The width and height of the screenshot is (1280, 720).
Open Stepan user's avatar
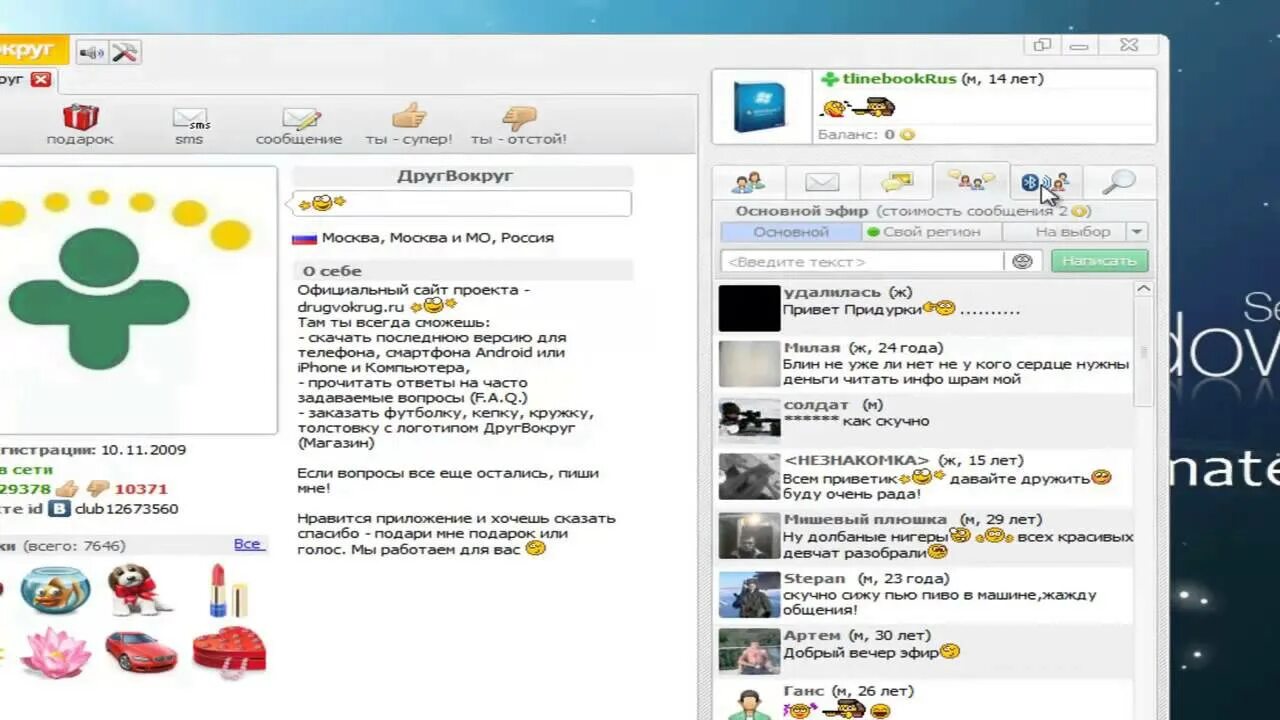click(x=749, y=595)
